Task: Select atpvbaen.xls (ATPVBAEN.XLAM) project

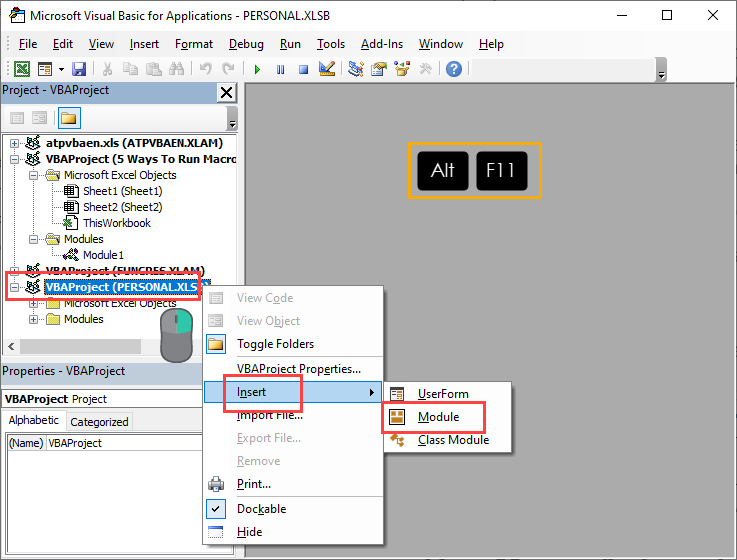Action: tap(134, 143)
